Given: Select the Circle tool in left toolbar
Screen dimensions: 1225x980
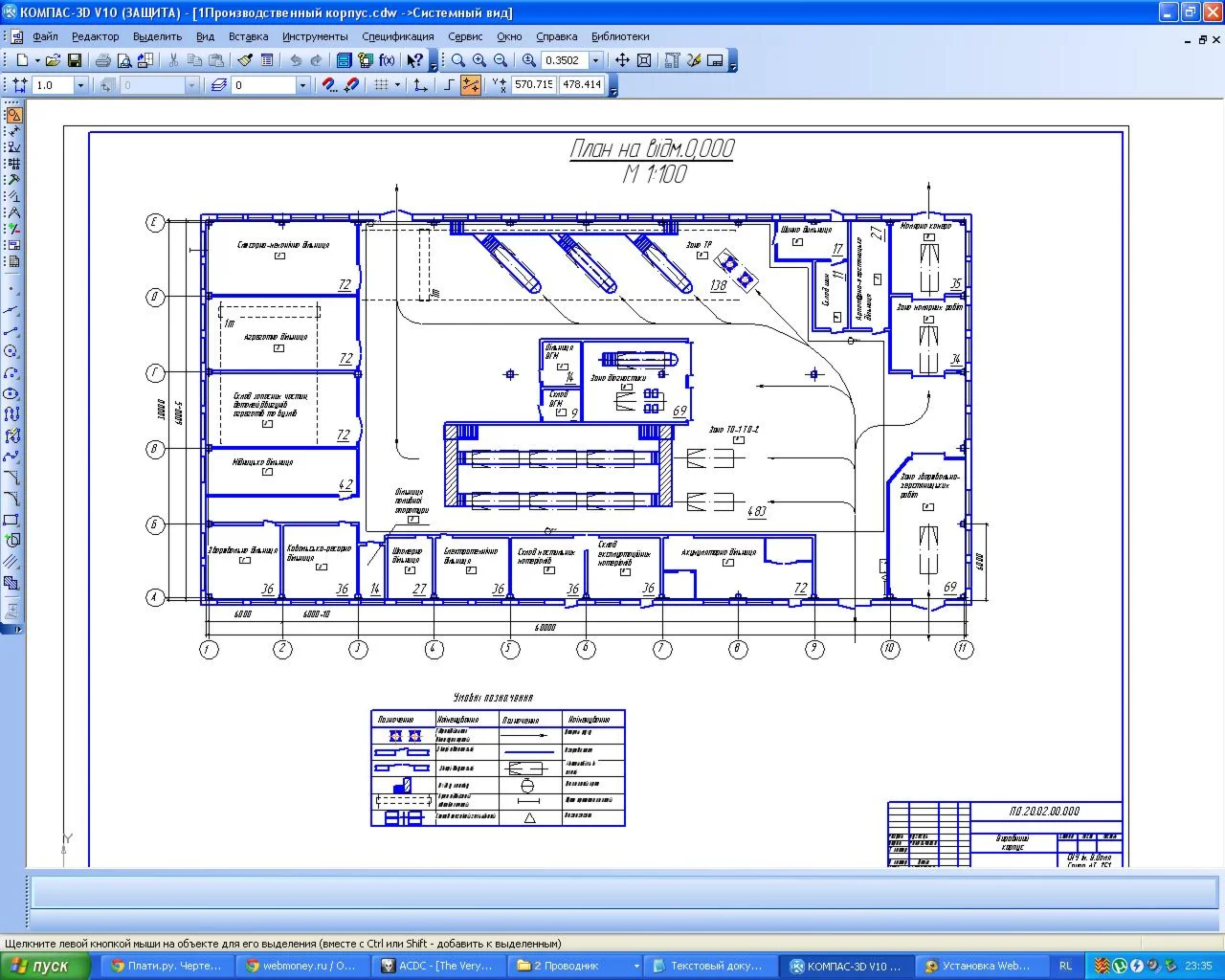Looking at the screenshot, I should (x=11, y=351).
